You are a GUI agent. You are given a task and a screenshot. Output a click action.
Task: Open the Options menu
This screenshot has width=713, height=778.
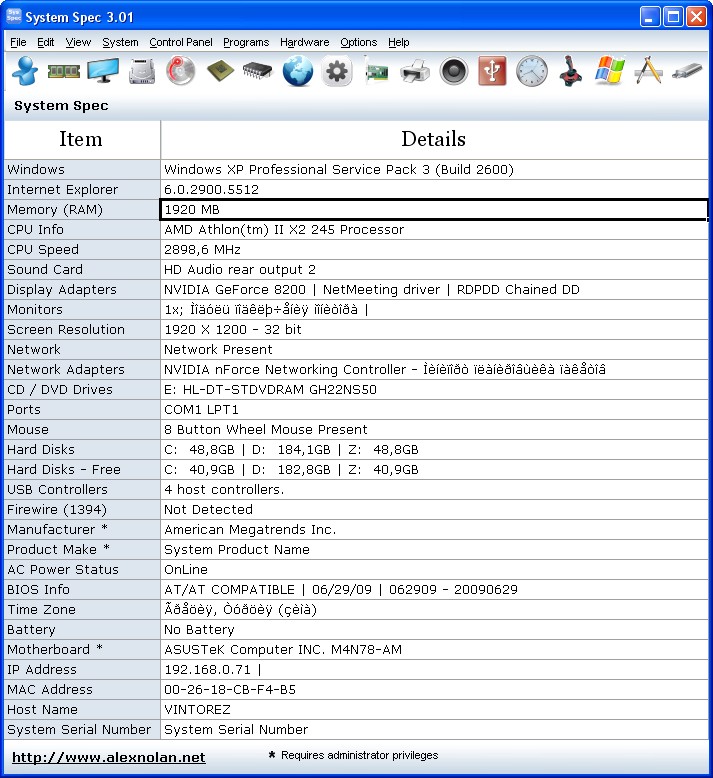359,42
